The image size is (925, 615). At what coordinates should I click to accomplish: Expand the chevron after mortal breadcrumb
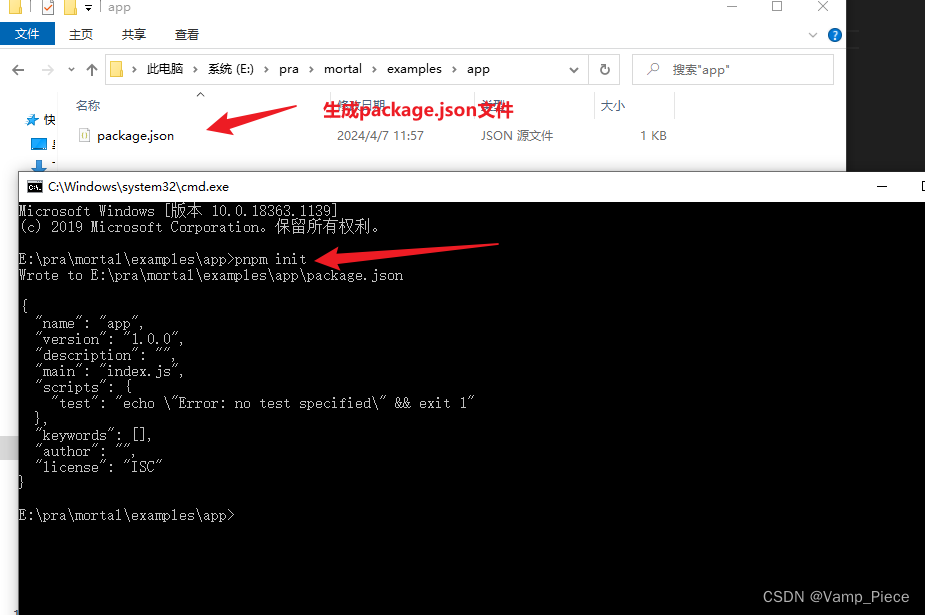374,70
